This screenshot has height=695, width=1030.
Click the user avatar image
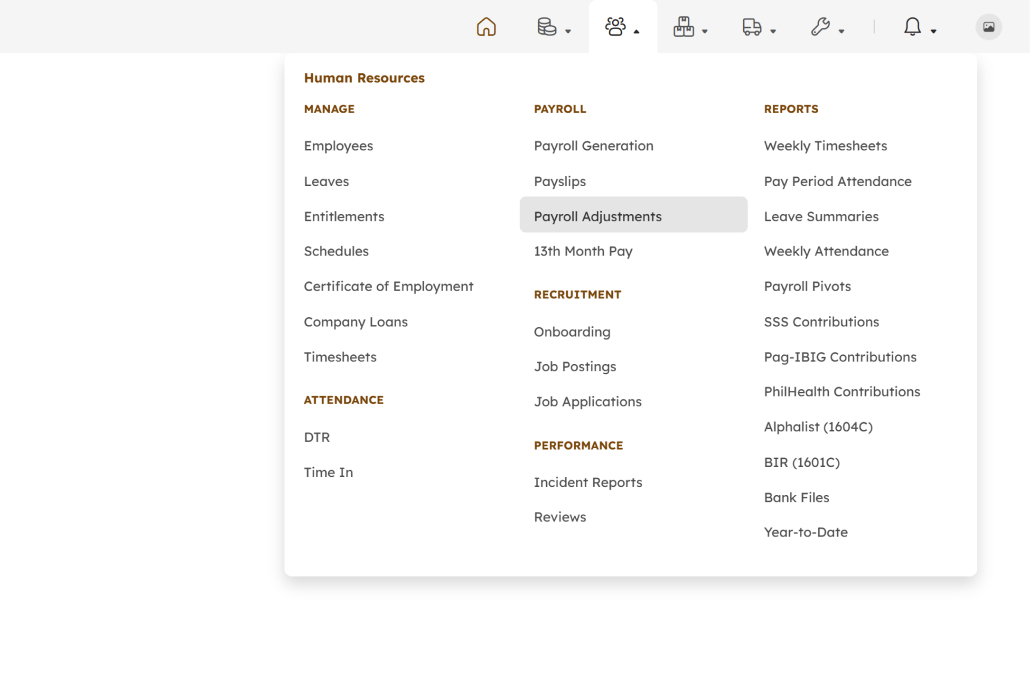(x=989, y=27)
